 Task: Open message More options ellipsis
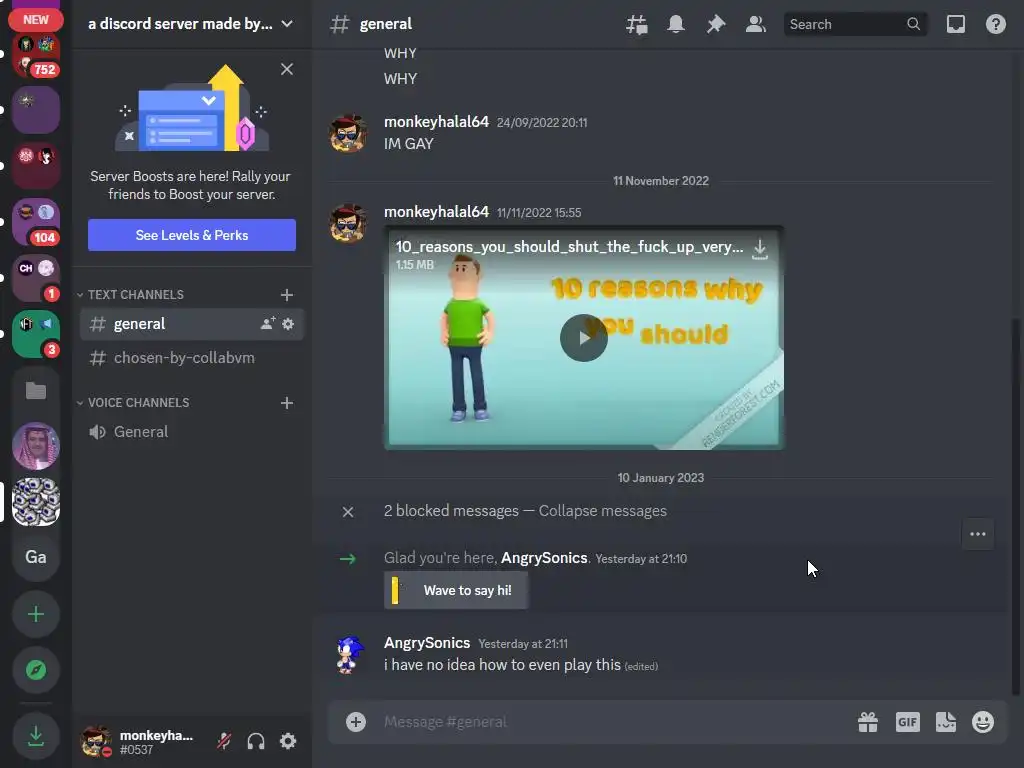tap(978, 534)
